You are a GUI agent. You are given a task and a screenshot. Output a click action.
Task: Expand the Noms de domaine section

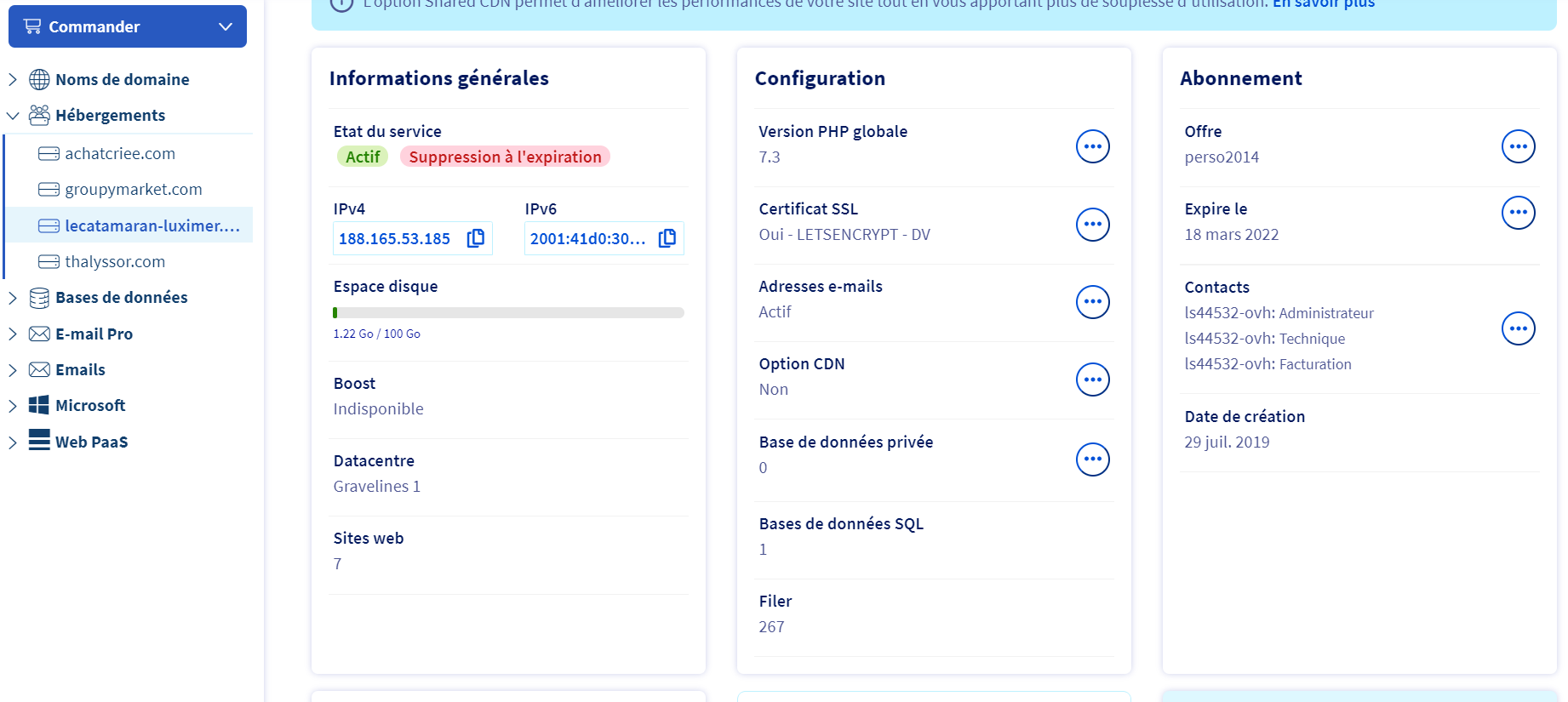tap(13, 79)
